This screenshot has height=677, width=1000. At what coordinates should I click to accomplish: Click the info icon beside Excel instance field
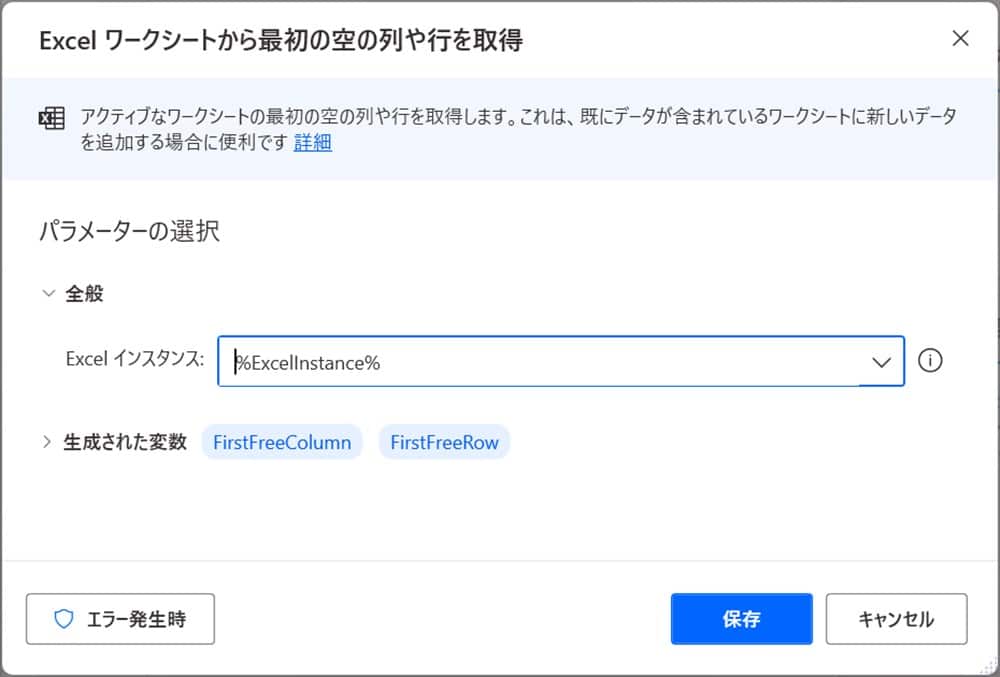930,361
